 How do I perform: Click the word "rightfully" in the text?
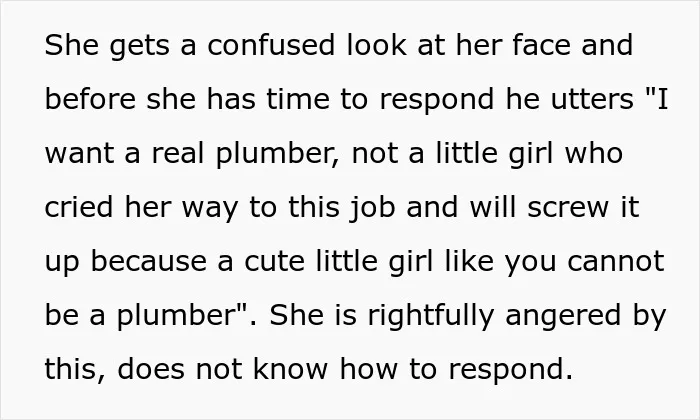click(430, 316)
